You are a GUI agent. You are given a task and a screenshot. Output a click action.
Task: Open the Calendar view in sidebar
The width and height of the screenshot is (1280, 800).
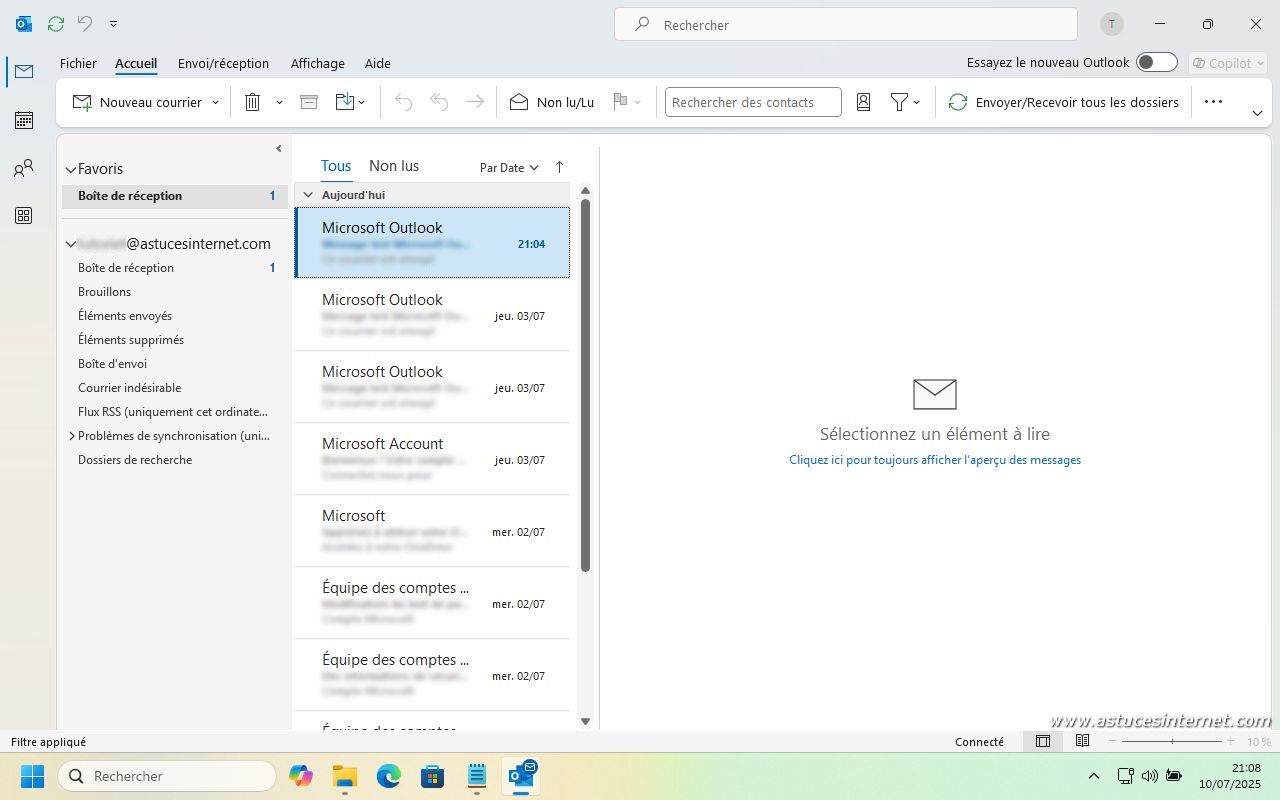click(24, 120)
